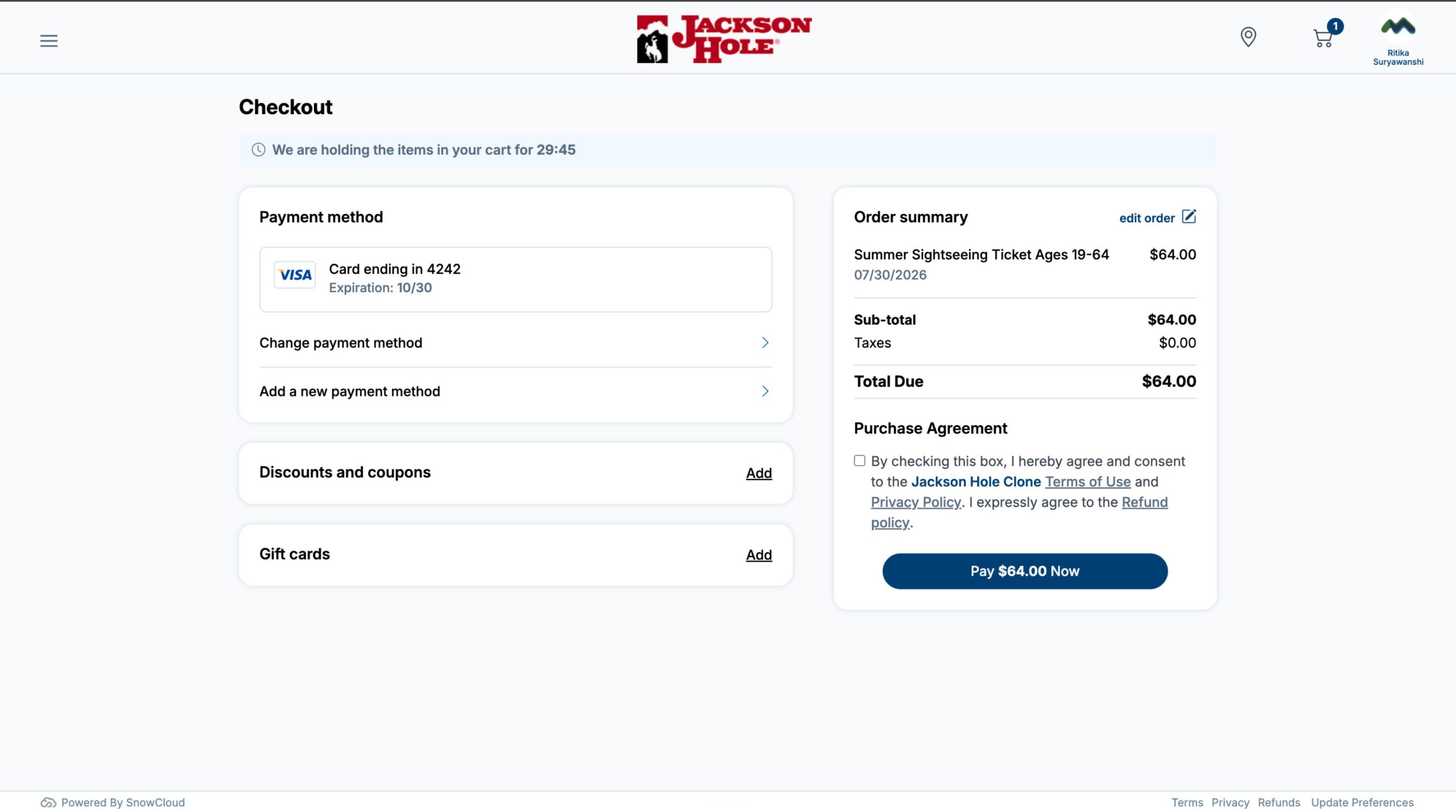Click the Visa card logo
Screen dimensions: 1456x812
click(295, 275)
